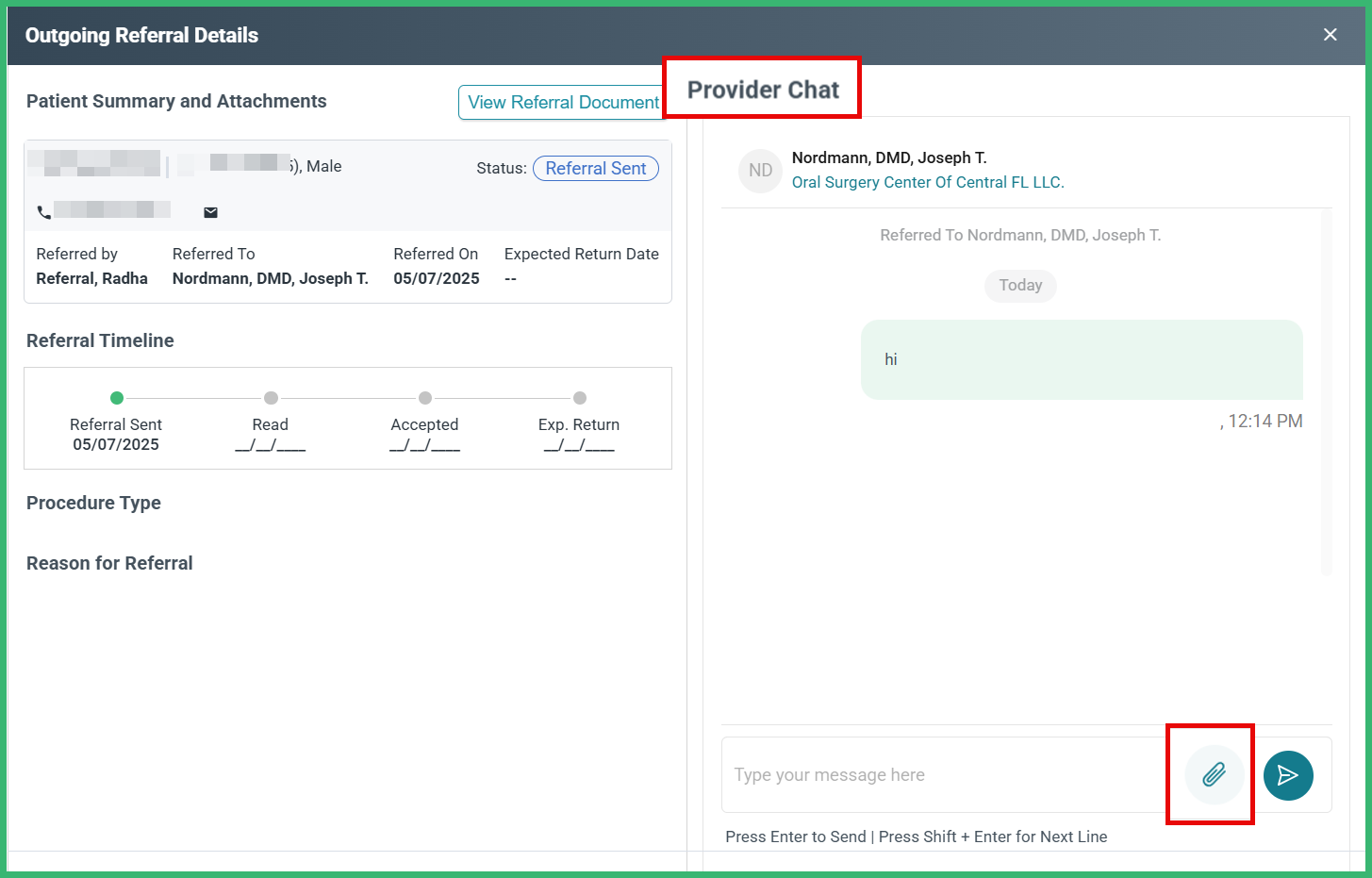This screenshot has width=1372, height=878.
Task: Click the patient's email envelope icon
Action: (x=209, y=212)
